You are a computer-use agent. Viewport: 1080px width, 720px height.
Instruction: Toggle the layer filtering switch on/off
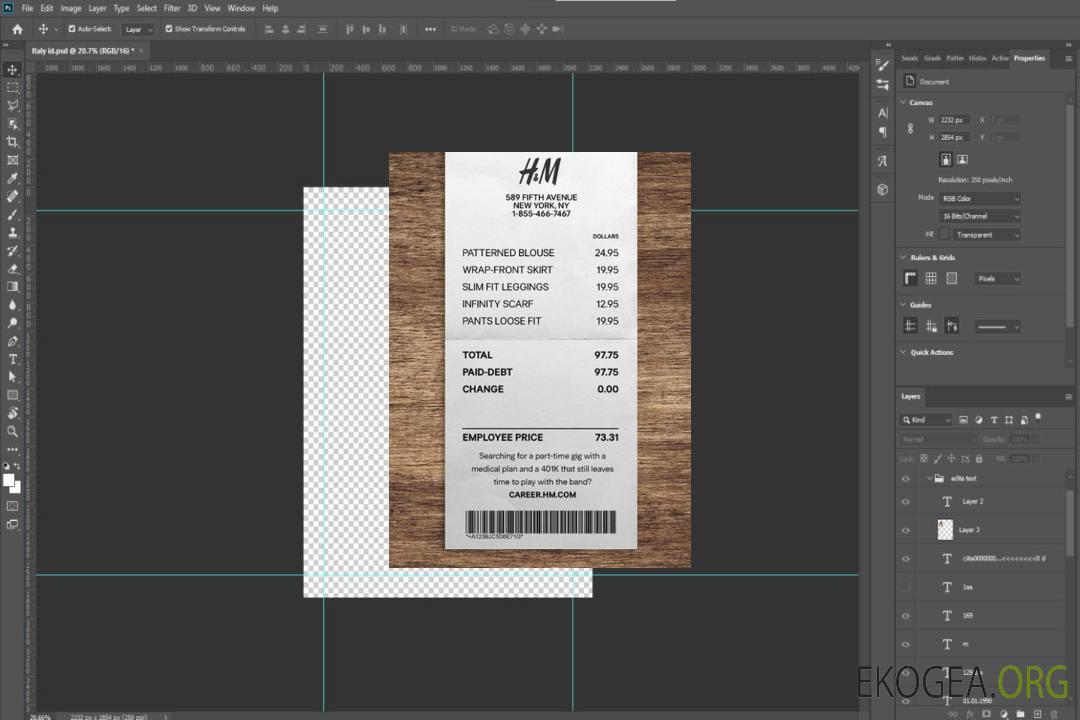(1038, 418)
